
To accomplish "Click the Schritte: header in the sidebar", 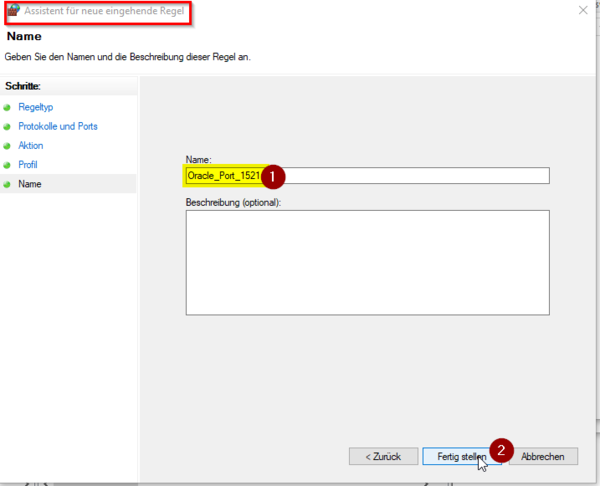I will coord(22,87).
